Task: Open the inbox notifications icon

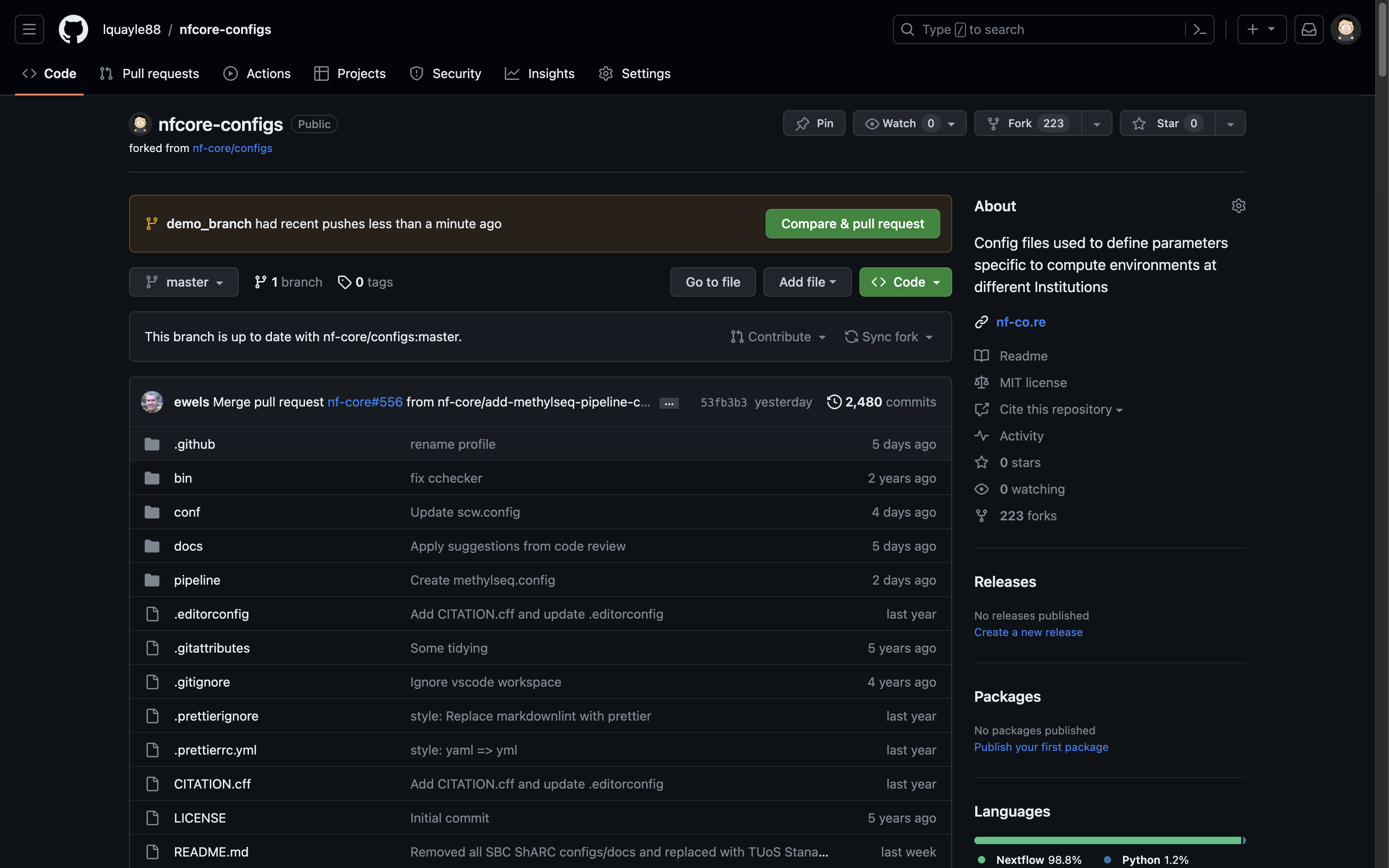Action: coord(1309,29)
